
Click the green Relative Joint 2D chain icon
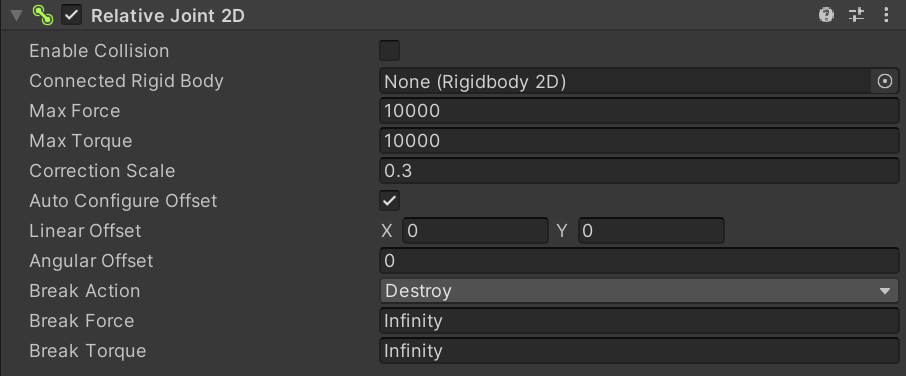(43, 15)
